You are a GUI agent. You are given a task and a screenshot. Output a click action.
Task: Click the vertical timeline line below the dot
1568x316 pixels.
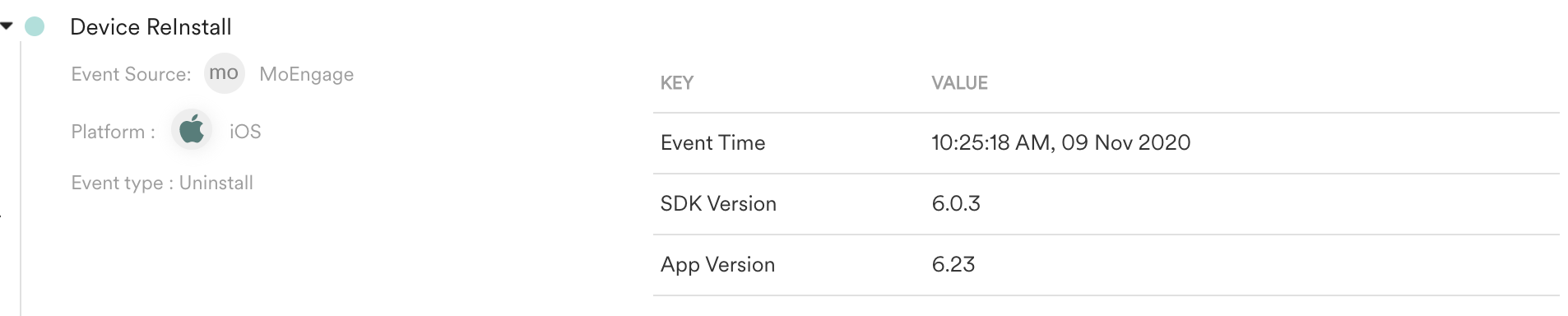point(21,177)
